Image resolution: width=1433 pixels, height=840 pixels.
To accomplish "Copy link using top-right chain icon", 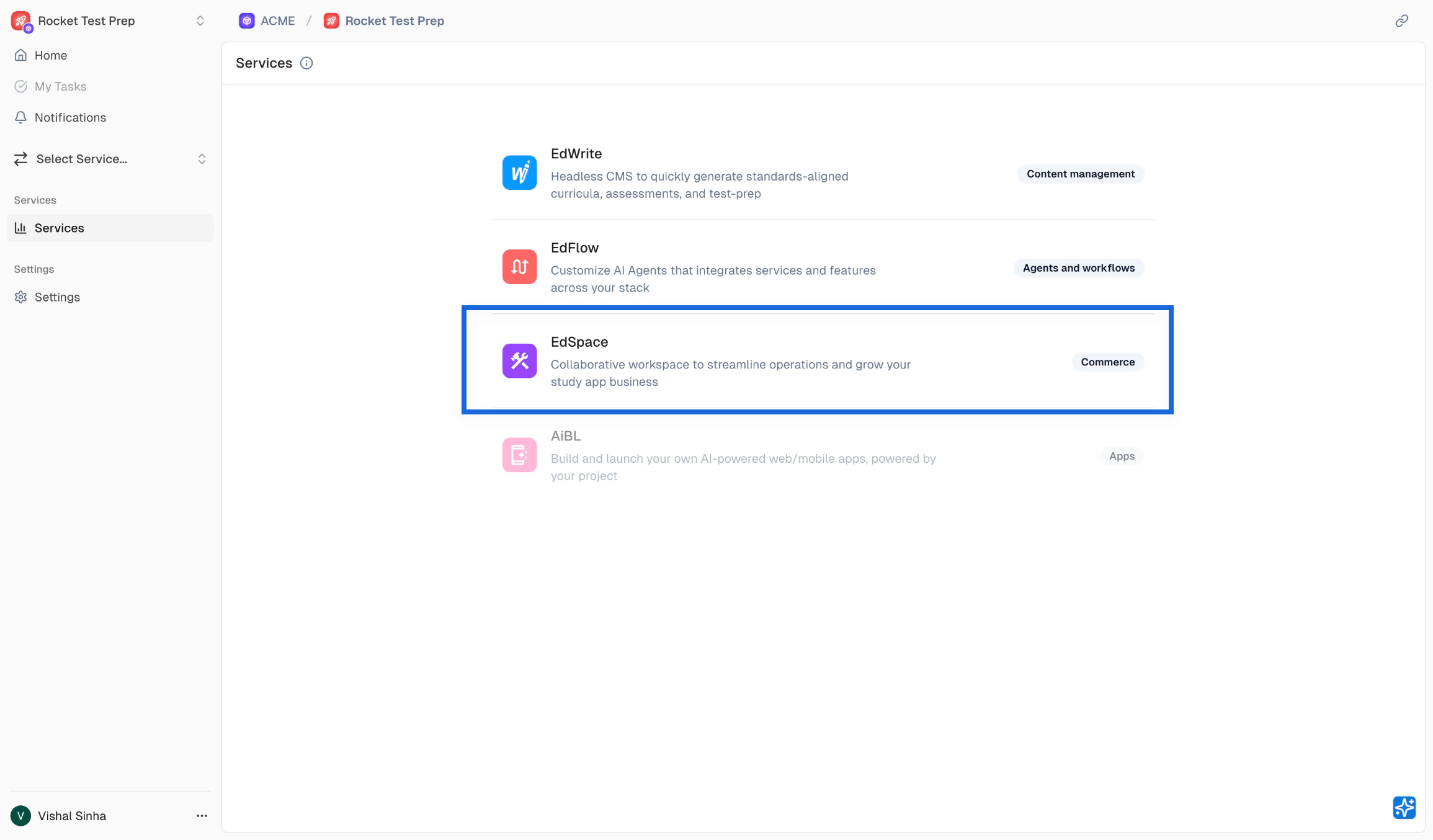I will coord(1401,21).
